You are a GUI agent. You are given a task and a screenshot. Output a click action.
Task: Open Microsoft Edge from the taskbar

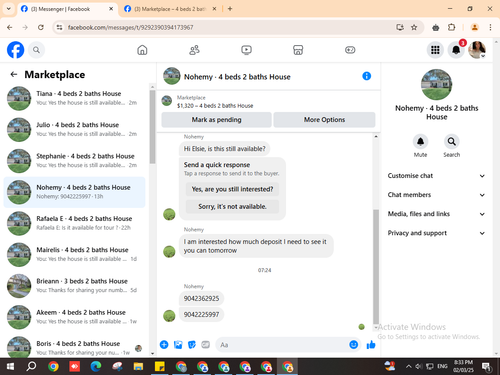[x=96, y=367]
